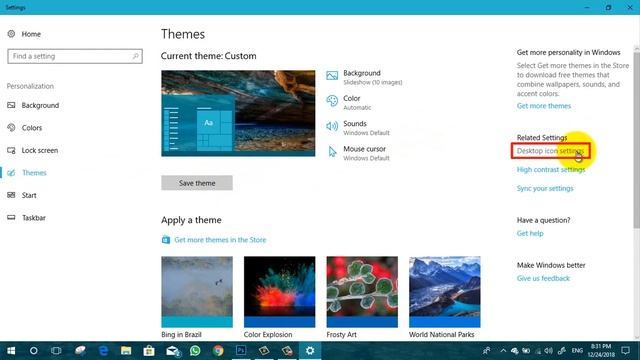Open Sync your settings link
The height and width of the screenshot is (360, 640).
545,188
